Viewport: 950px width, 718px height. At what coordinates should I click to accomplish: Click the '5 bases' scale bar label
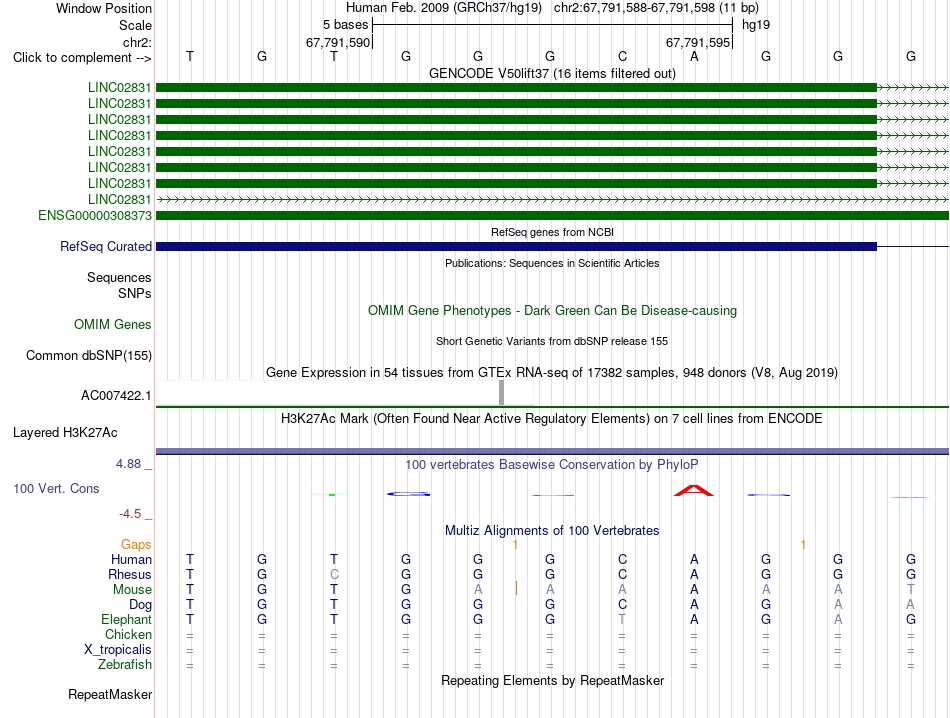click(345, 25)
